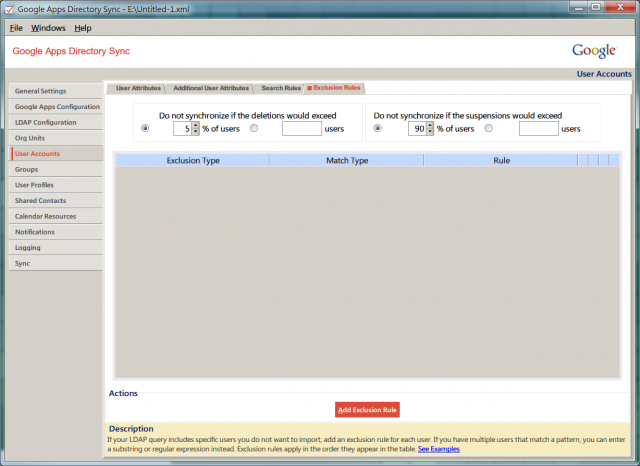Increase the suspensions percentage with the up arrow

click(430, 125)
